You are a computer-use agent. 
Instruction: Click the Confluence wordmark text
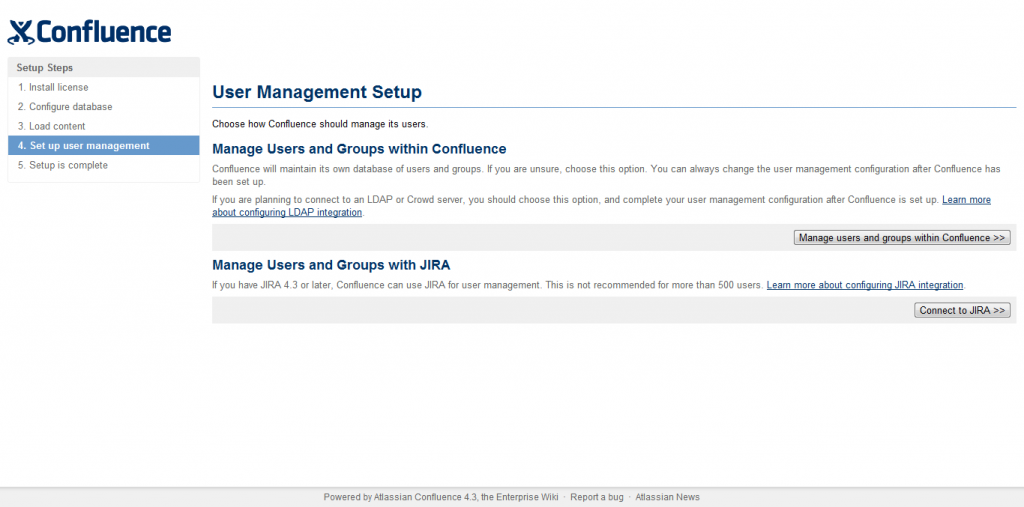104,32
